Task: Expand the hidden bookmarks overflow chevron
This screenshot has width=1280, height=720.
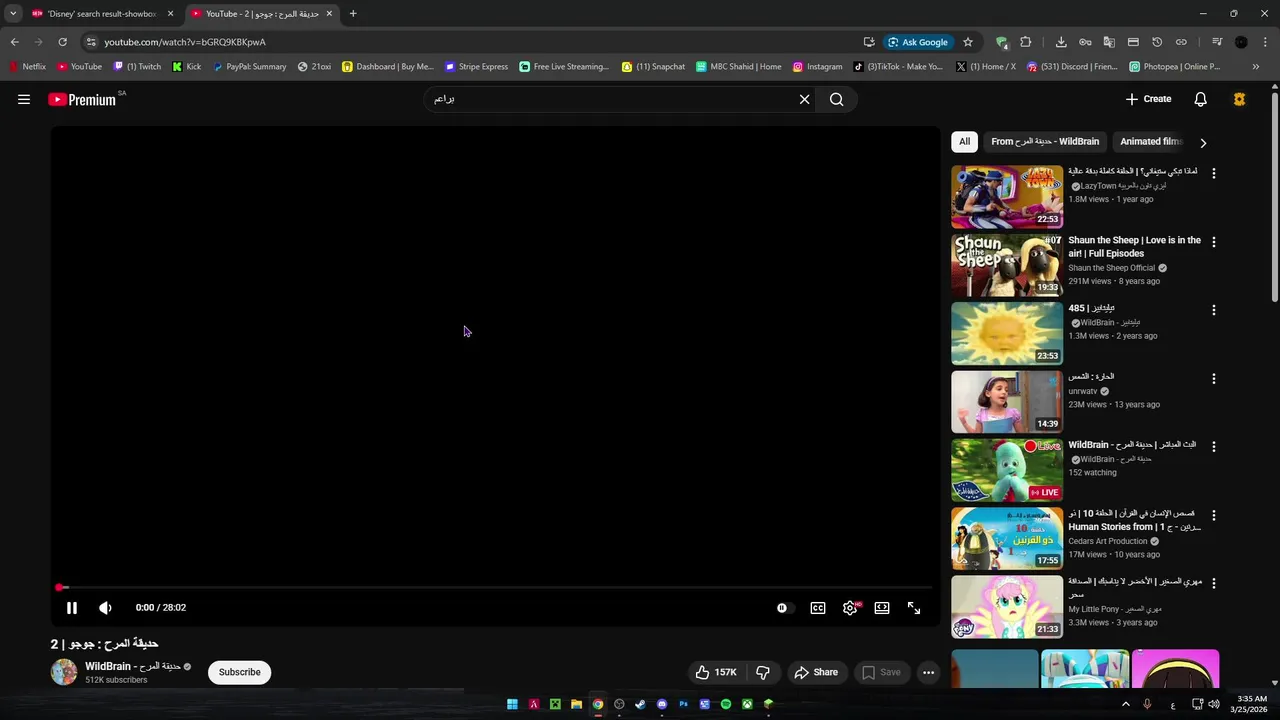Action: (1256, 67)
